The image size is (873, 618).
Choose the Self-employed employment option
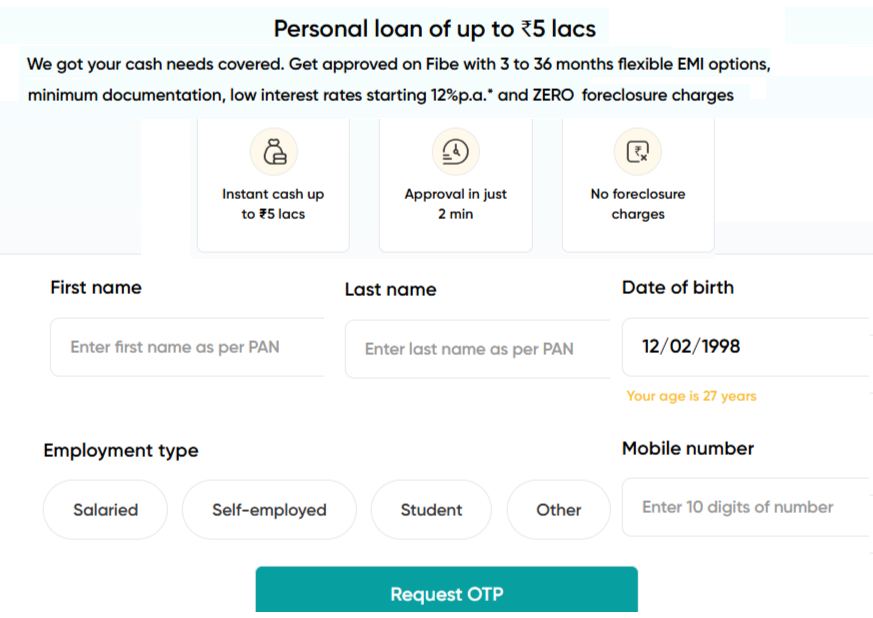(x=269, y=510)
